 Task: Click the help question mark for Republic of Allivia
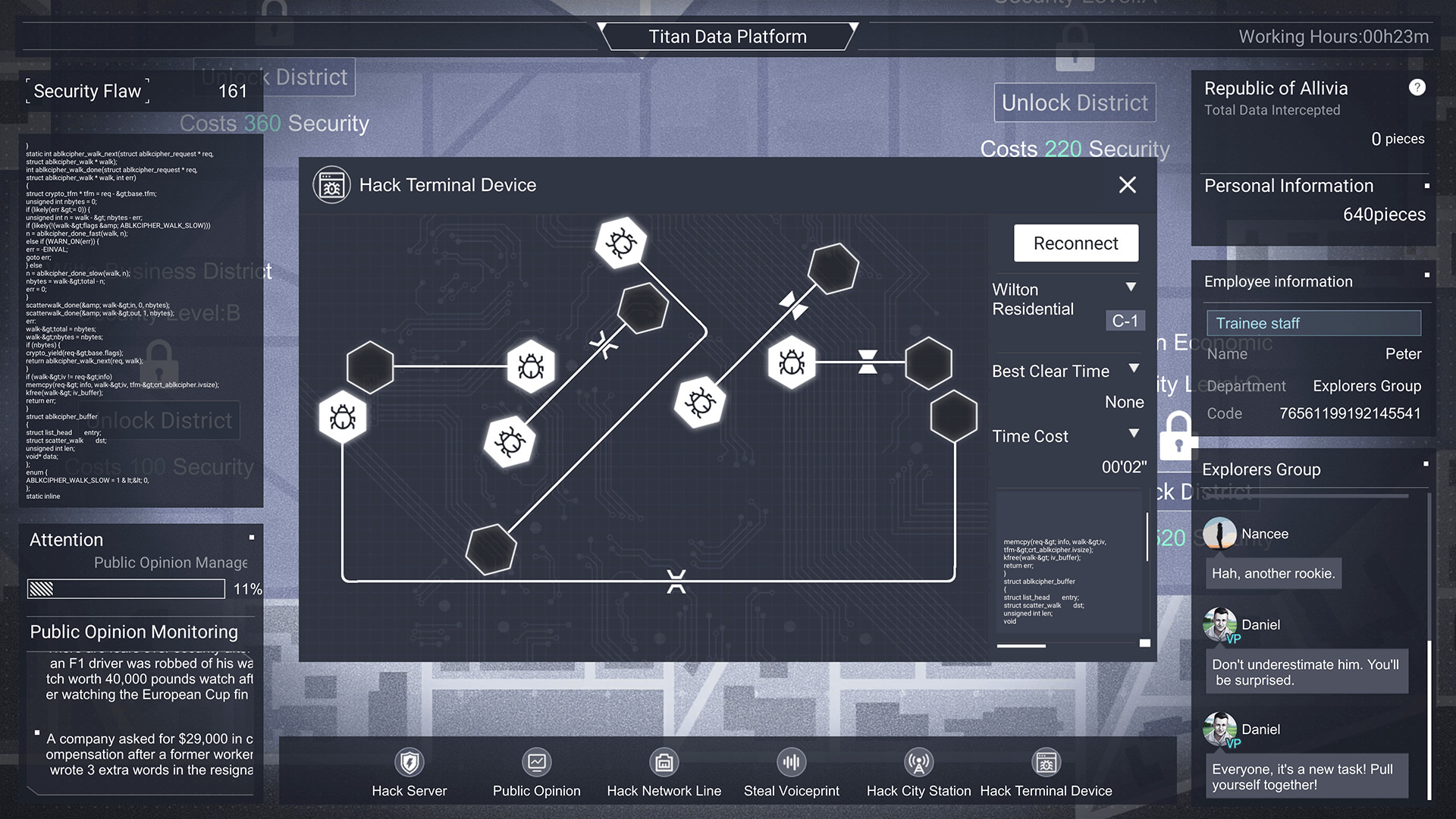[x=1415, y=88]
